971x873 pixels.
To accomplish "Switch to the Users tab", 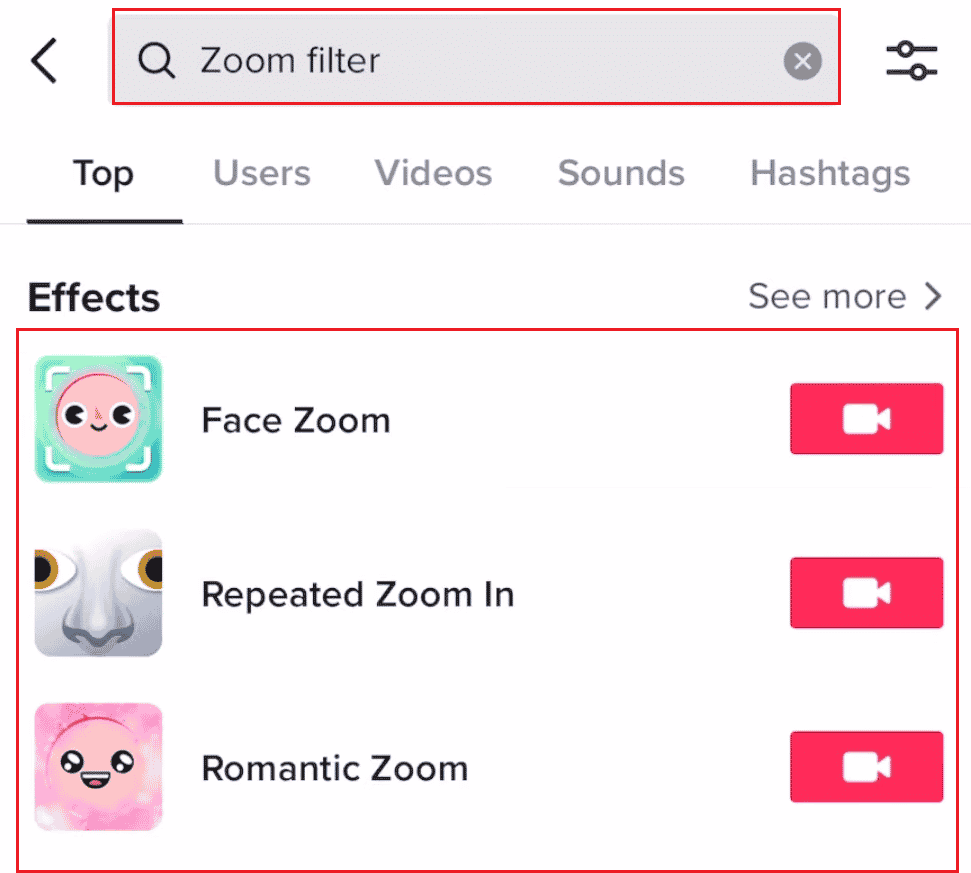I will (262, 174).
